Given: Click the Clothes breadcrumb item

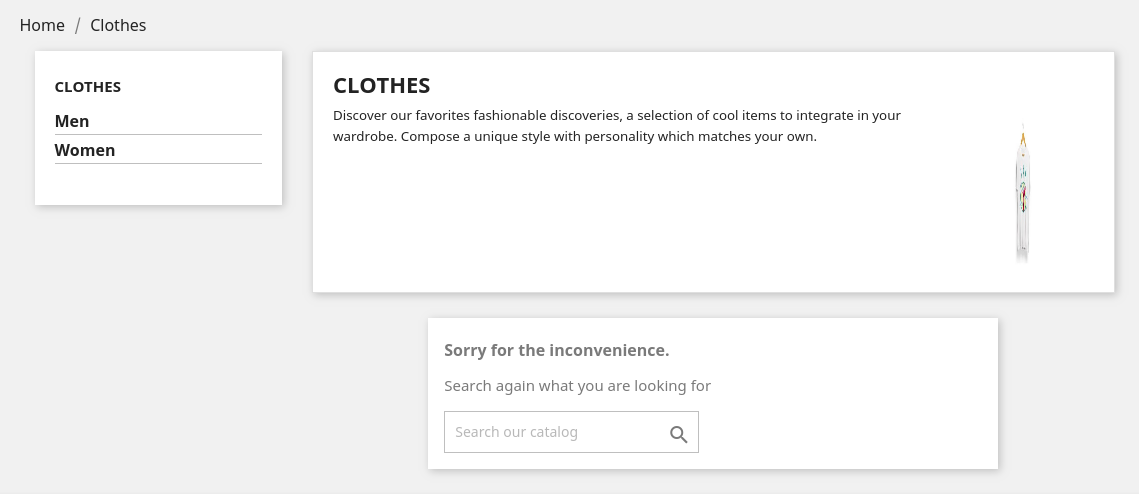Looking at the screenshot, I should (118, 25).
